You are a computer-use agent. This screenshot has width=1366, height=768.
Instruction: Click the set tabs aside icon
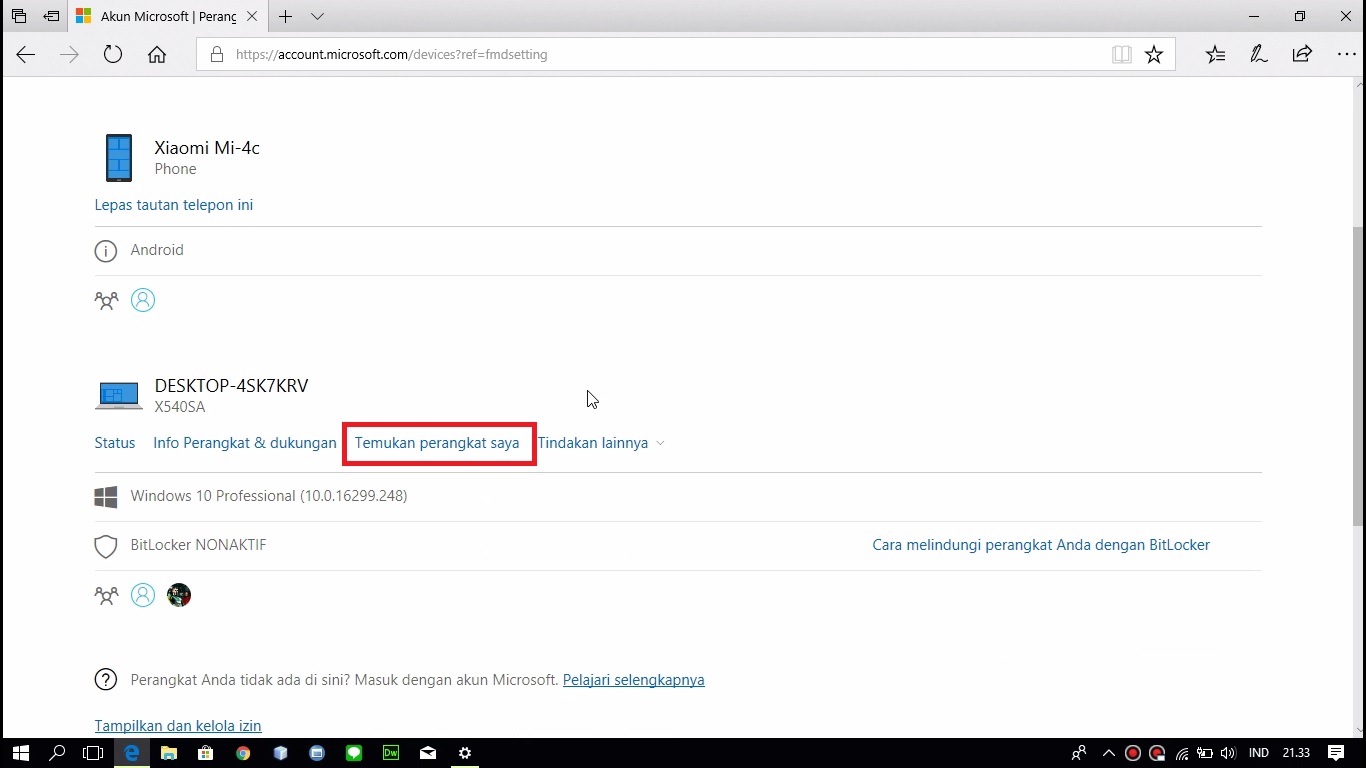pyautogui.click(x=51, y=17)
